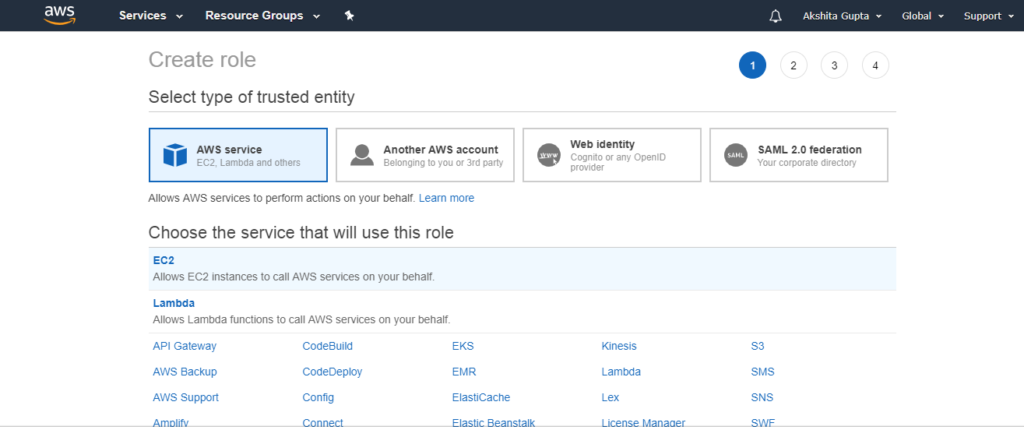
Task: Select the EC2 service row
Action: [x=522, y=269]
